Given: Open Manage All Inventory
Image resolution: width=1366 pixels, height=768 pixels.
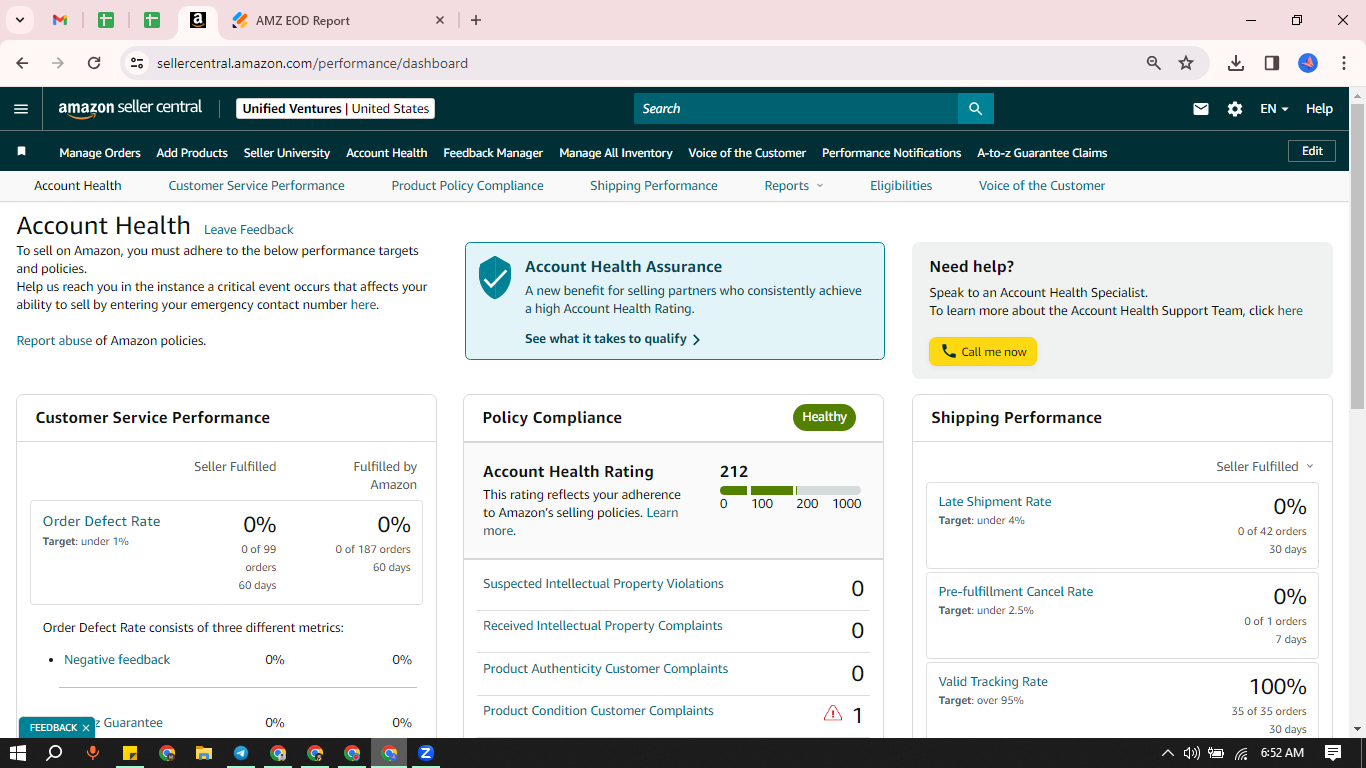Looking at the screenshot, I should [x=616, y=153].
